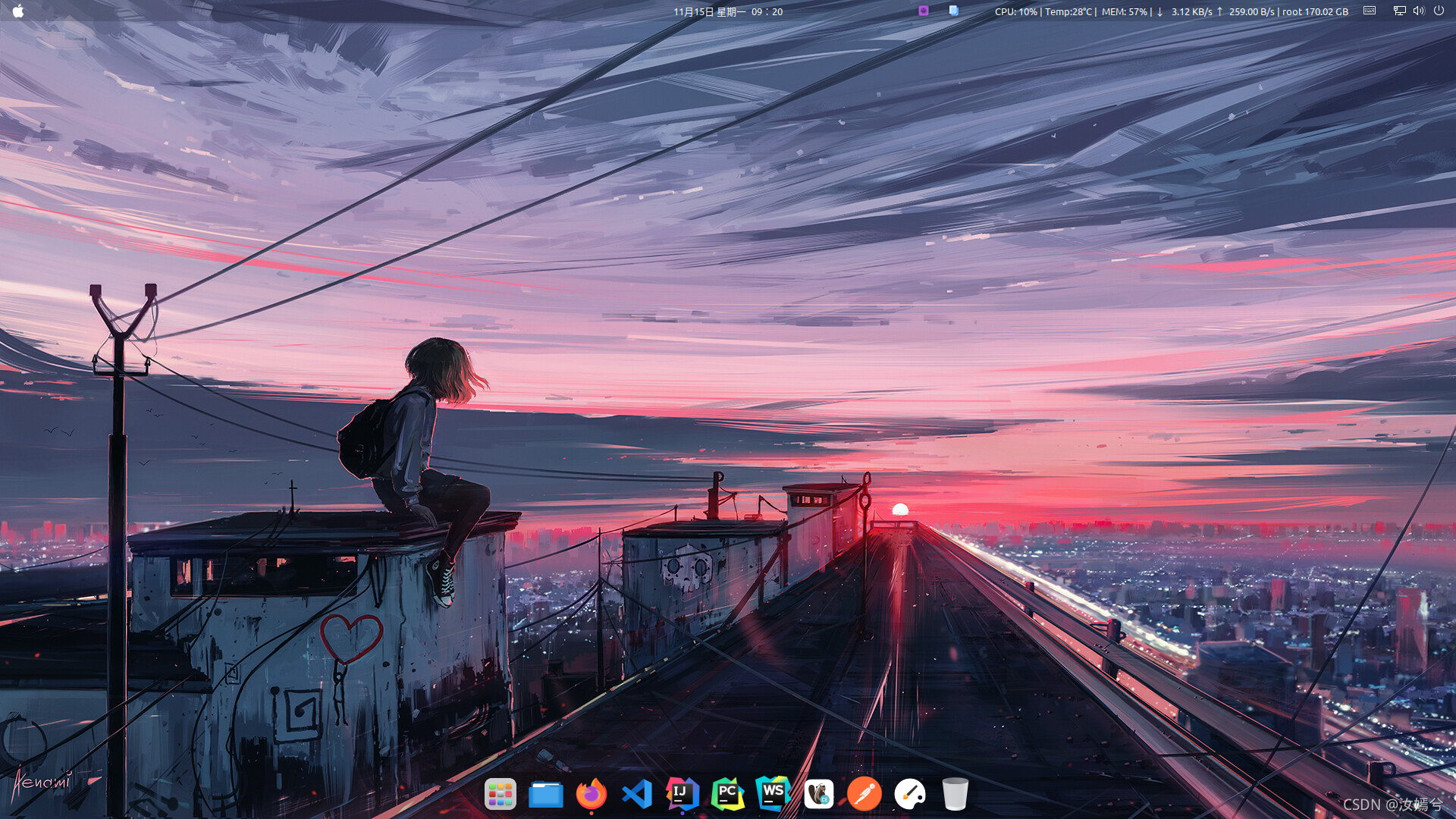Viewport: 1456px width, 819px height.
Task: Open WebStorm from the dock
Action: [x=773, y=793]
